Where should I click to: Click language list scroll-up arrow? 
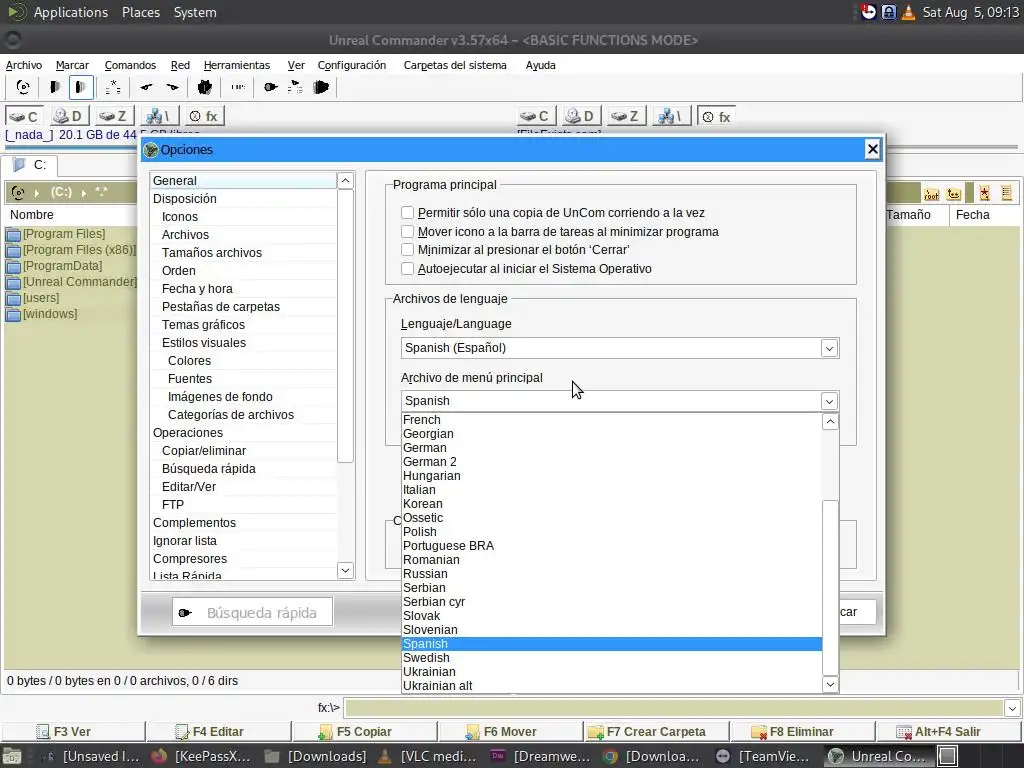[x=830, y=421]
